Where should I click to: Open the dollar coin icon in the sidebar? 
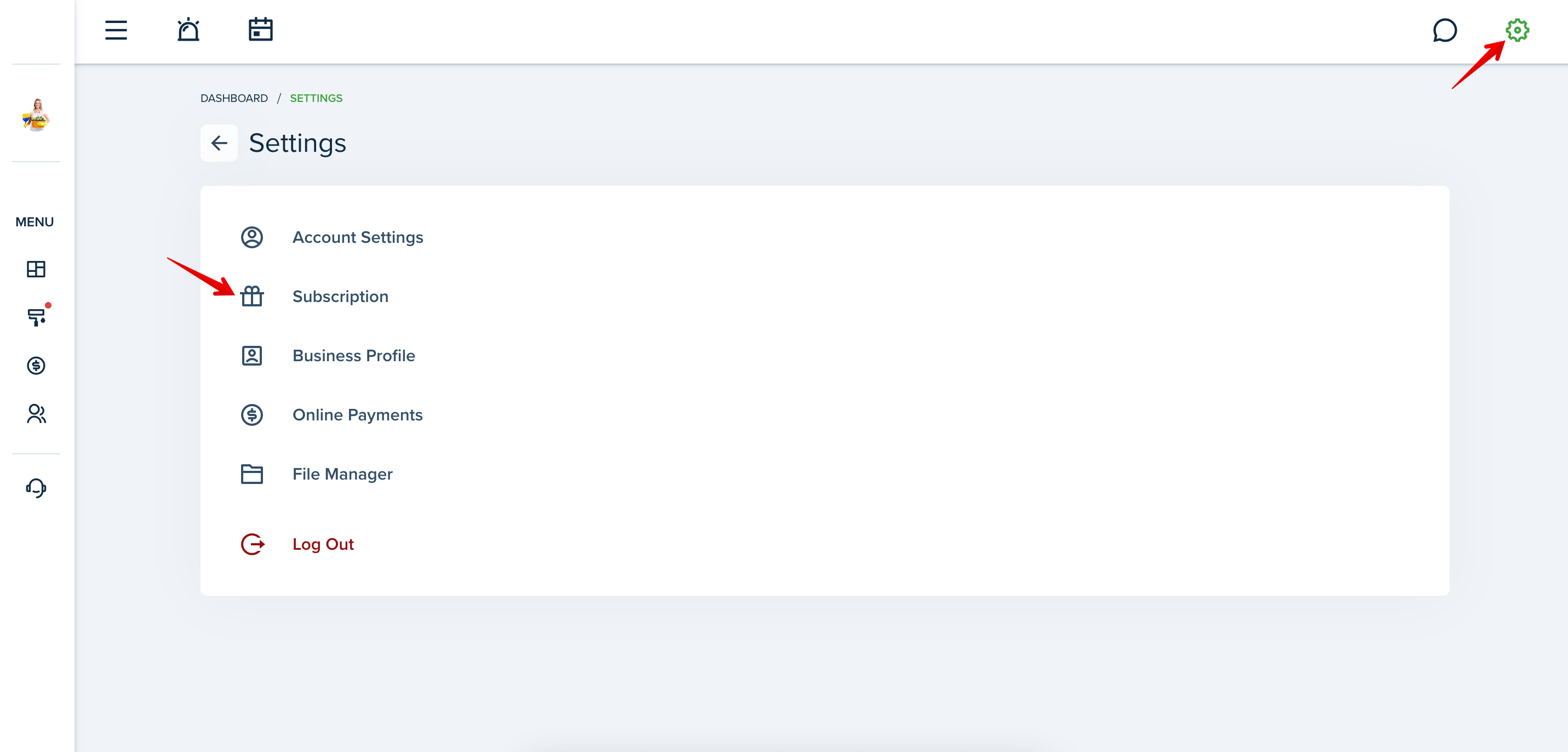pyautogui.click(x=36, y=366)
